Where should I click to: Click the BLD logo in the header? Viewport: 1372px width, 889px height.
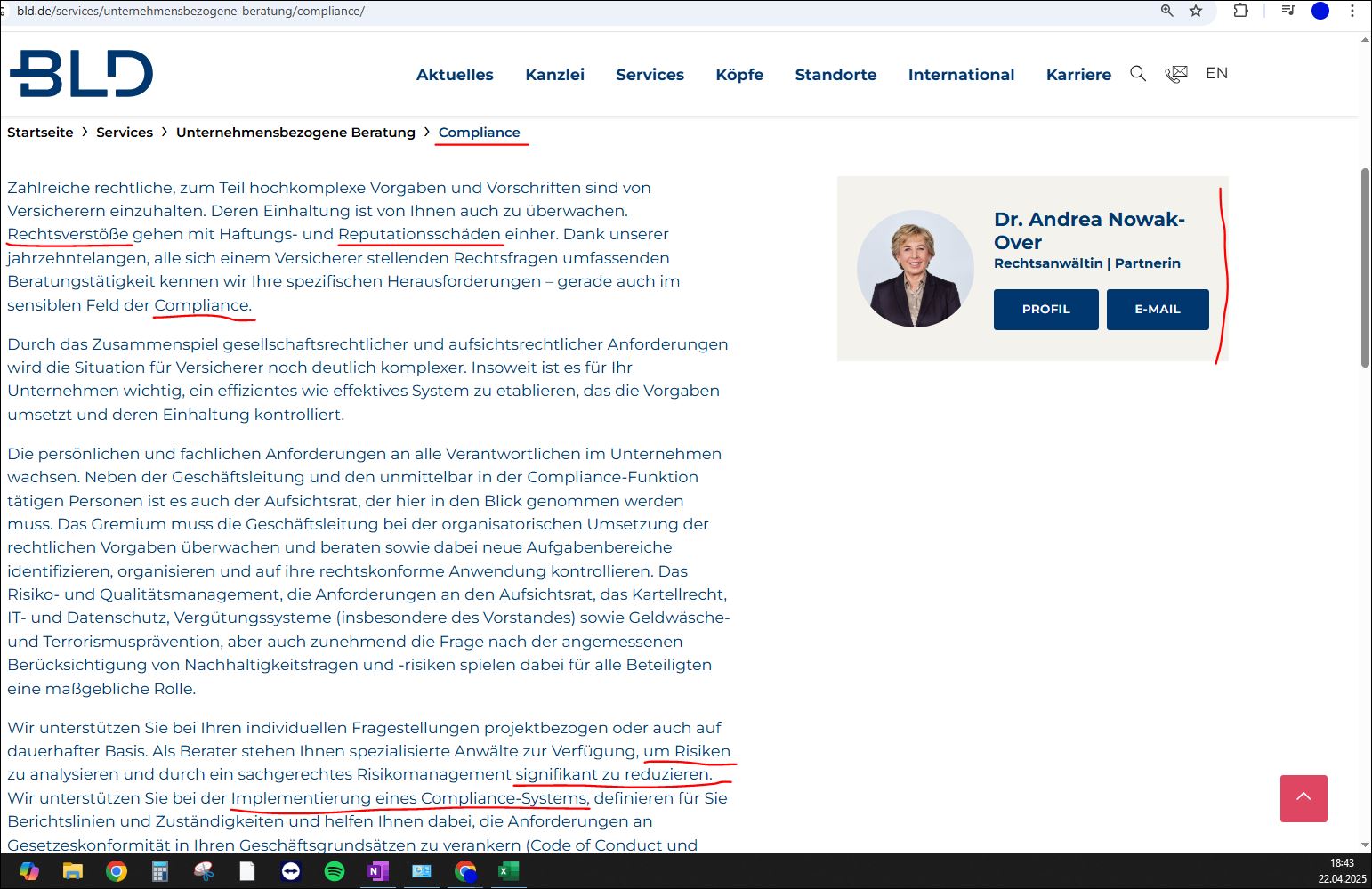[x=81, y=74]
